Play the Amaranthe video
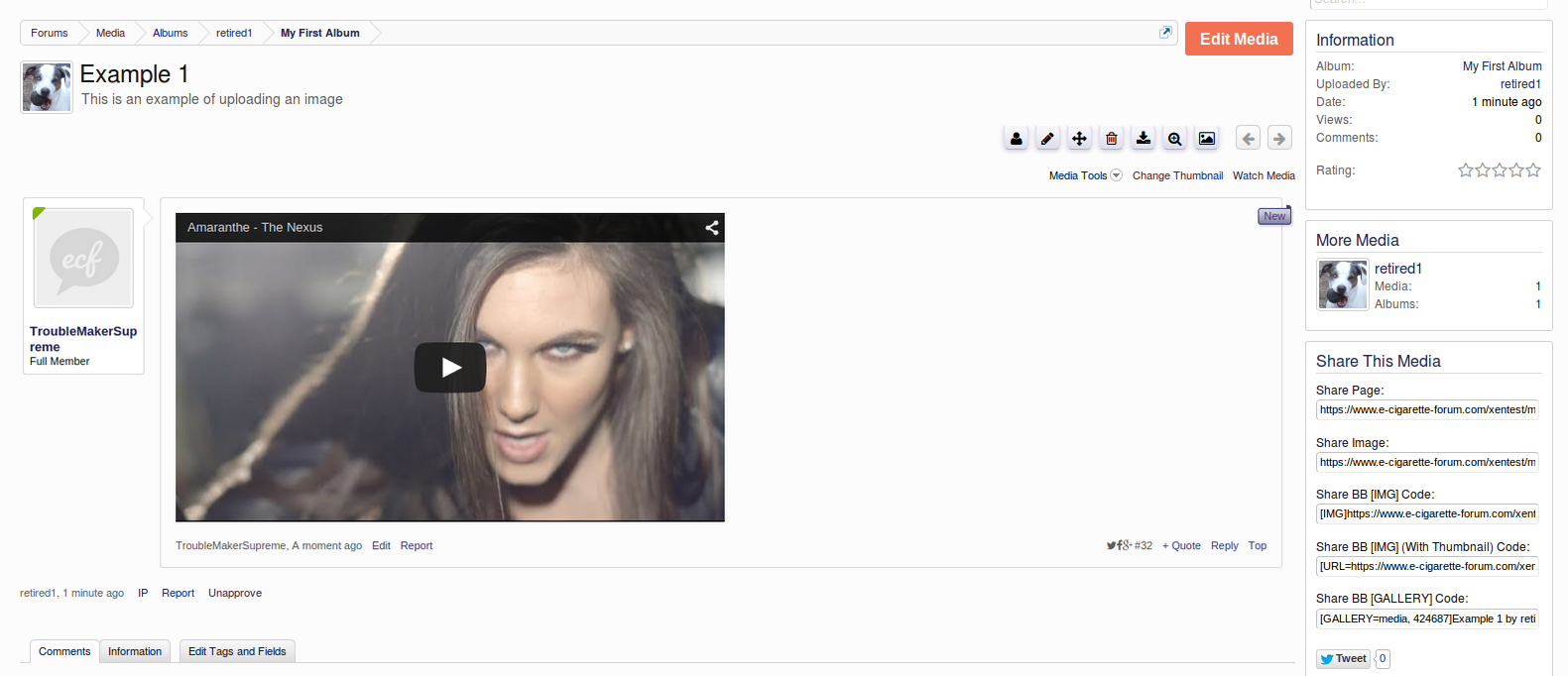1568x676 pixels. pyautogui.click(x=450, y=368)
